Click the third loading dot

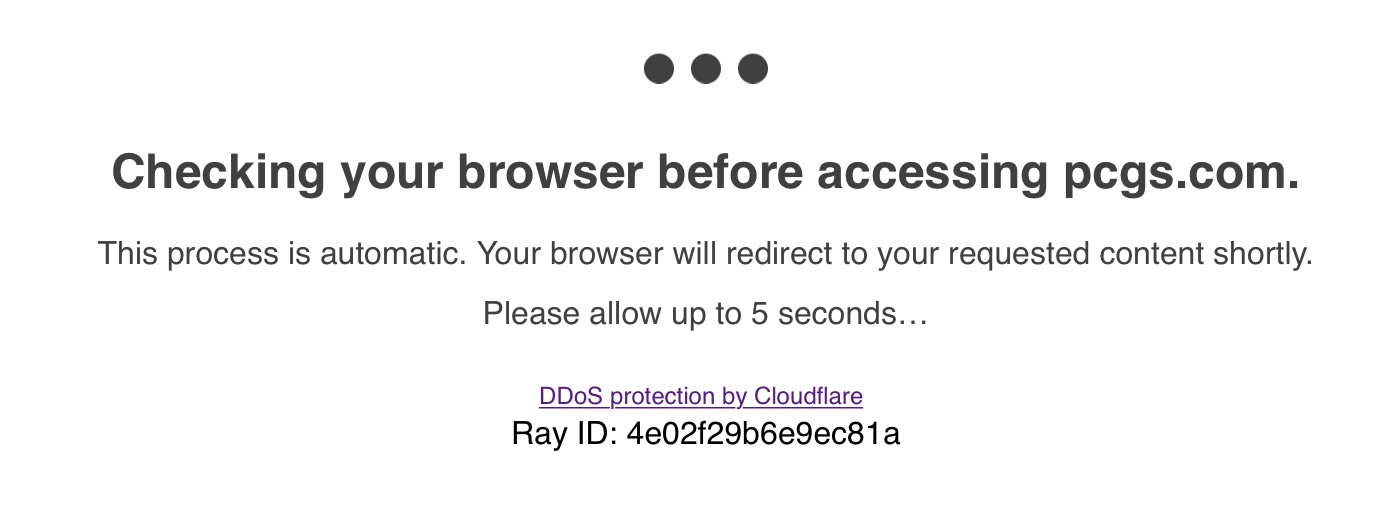[x=753, y=69]
